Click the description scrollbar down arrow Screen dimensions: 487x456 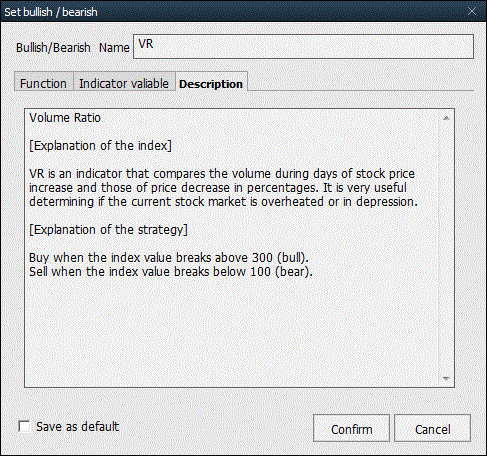[x=446, y=378]
